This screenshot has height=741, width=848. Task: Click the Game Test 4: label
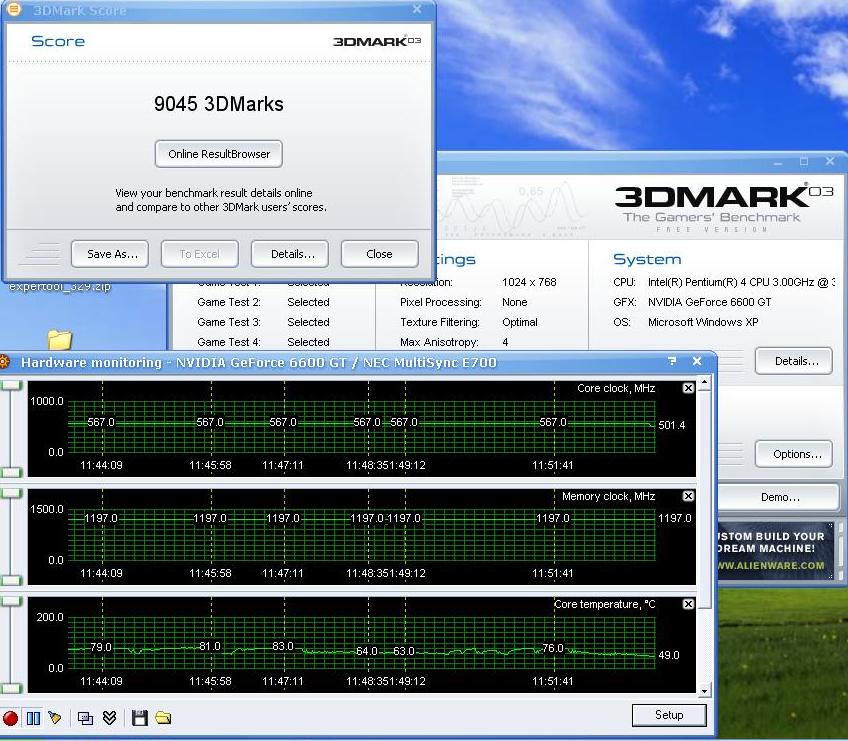pyautogui.click(x=229, y=342)
